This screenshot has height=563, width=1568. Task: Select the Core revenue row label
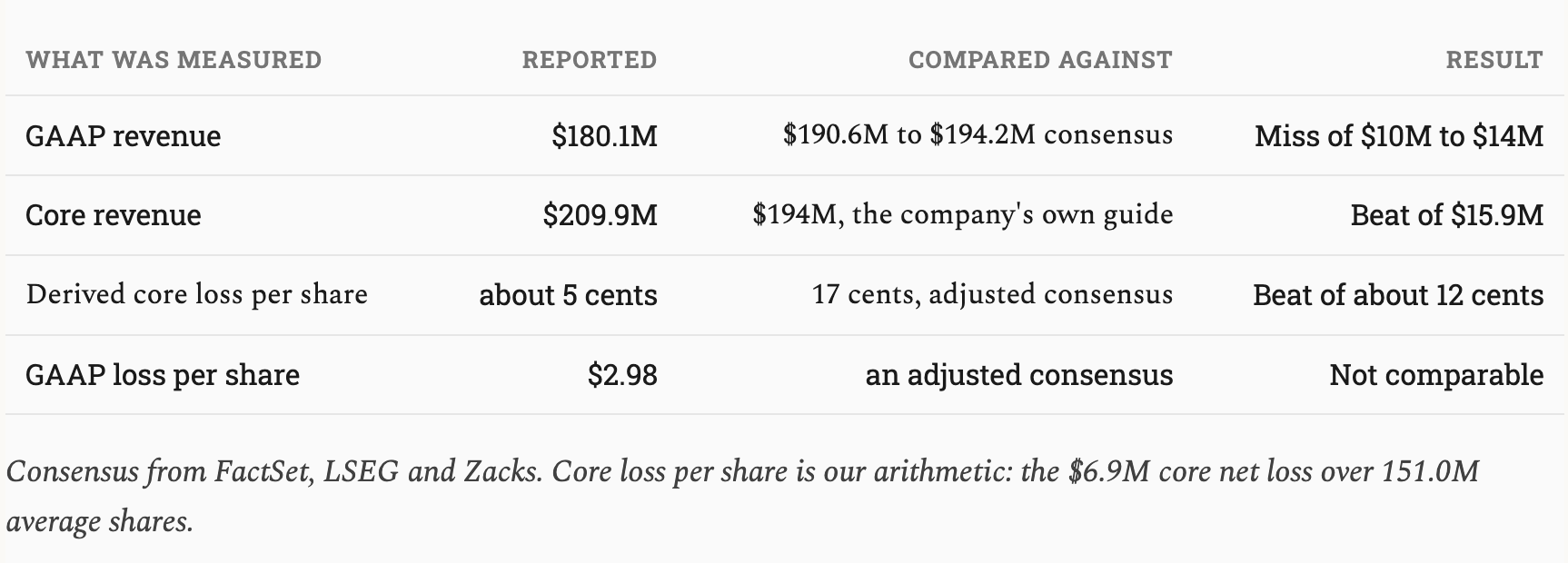tap(114, 215)
